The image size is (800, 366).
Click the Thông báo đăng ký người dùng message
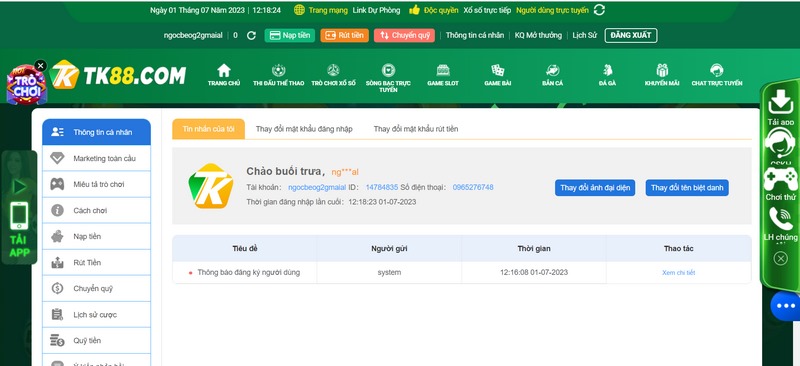coord(248,273)
